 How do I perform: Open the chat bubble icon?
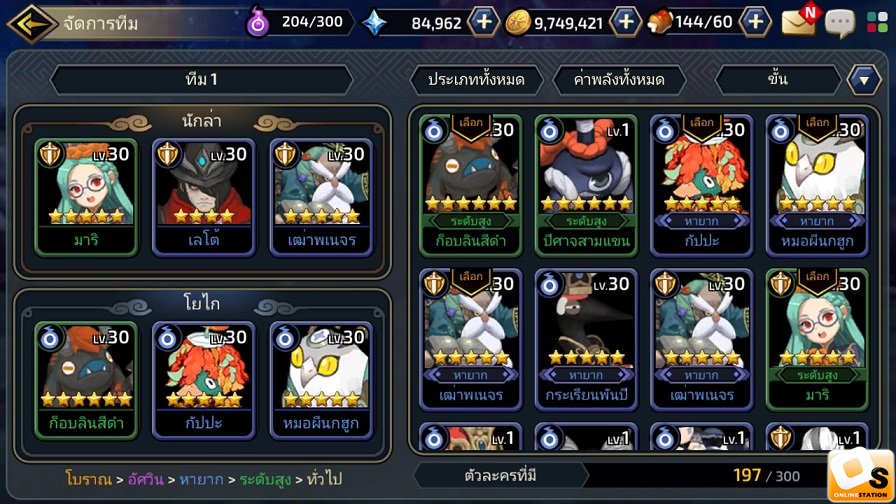click(x=840, y=25)
